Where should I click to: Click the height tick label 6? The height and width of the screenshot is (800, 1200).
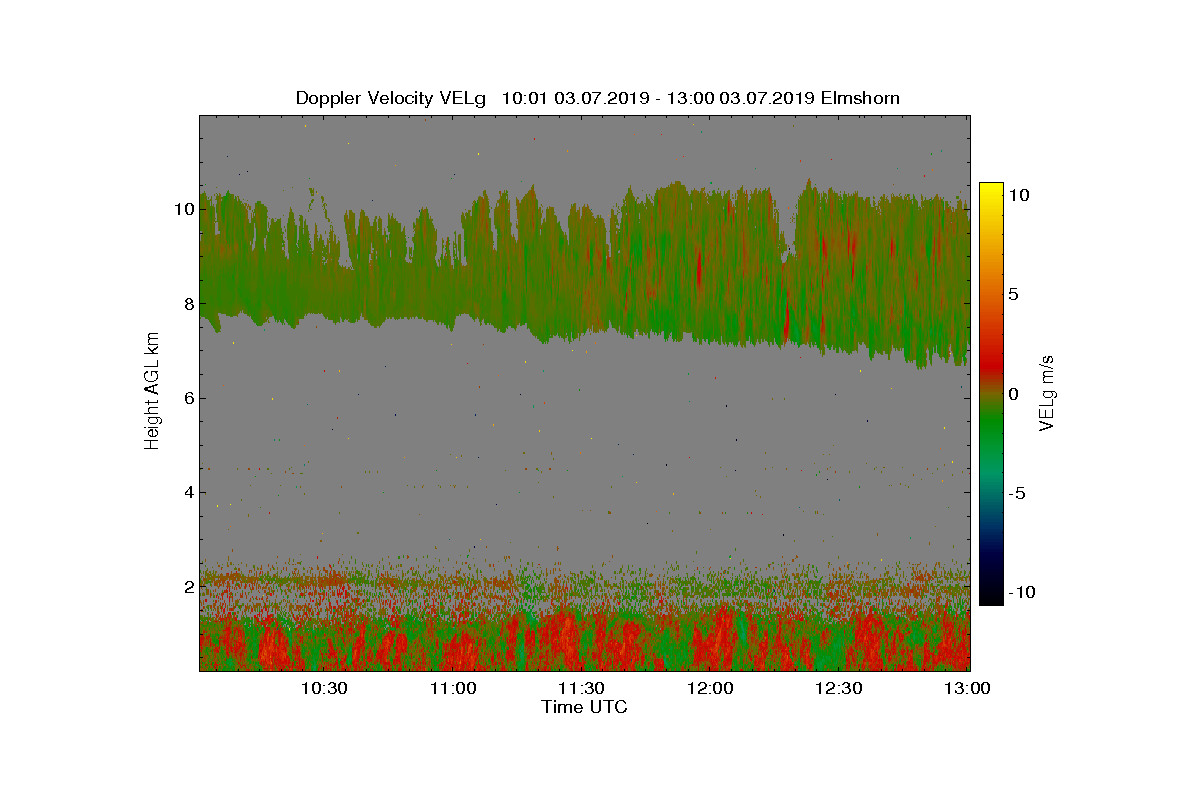(187, 397)
